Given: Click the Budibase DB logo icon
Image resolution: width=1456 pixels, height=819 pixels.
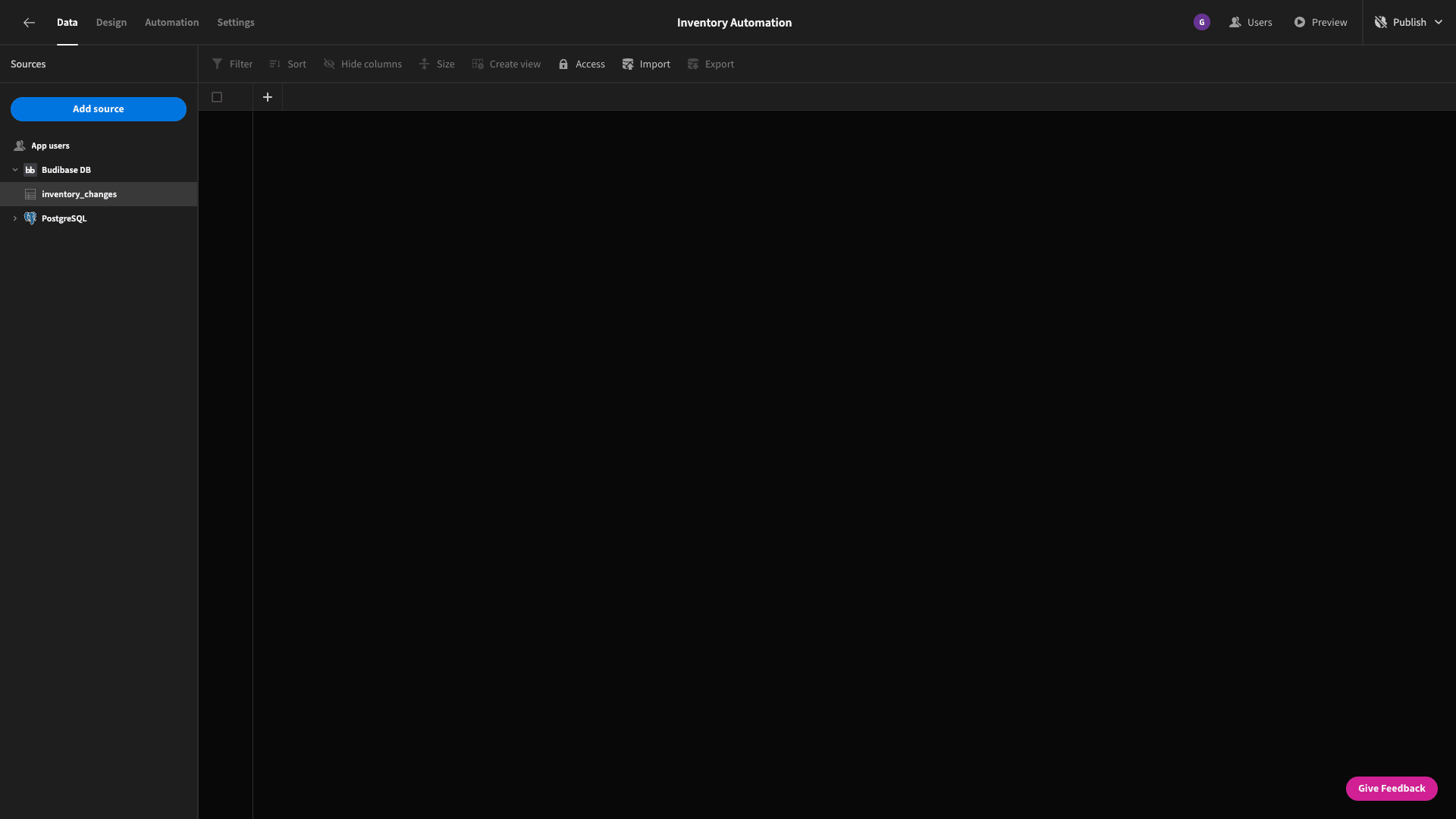Looking at the screenshot, I should (30, 170).
